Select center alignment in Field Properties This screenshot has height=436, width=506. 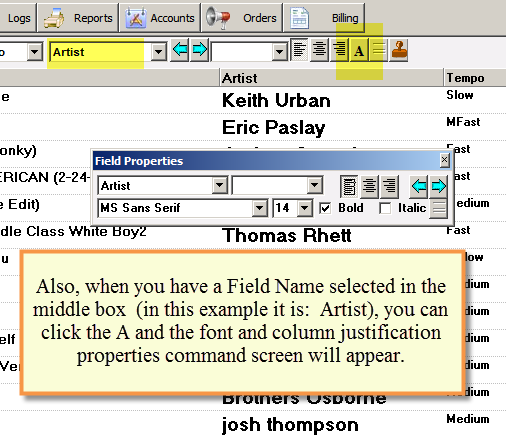[369, 186]
